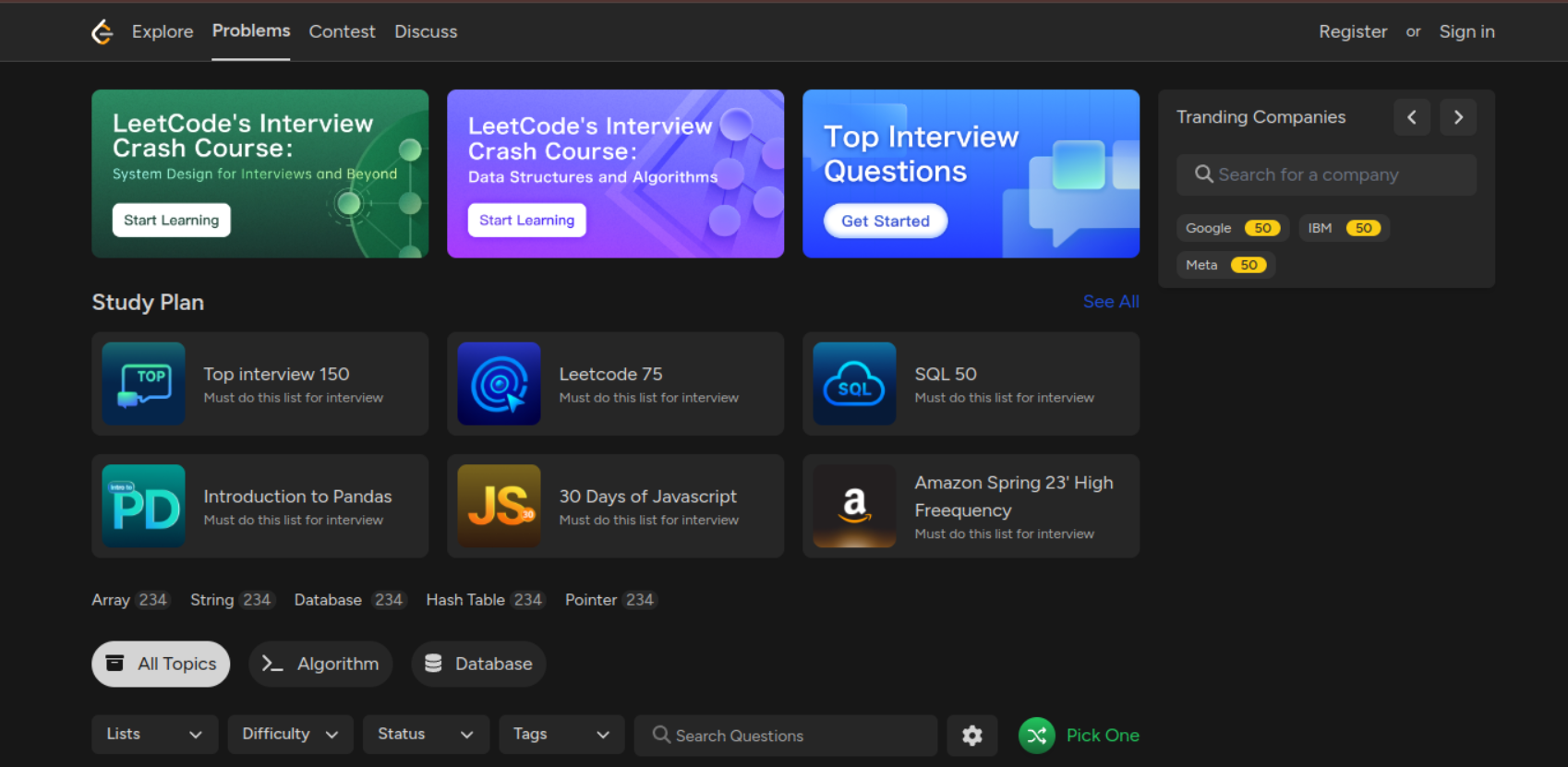Viewport: 1568px width, 767px height.
Task: Open the settings gear icon
Action: coord(971,736)
